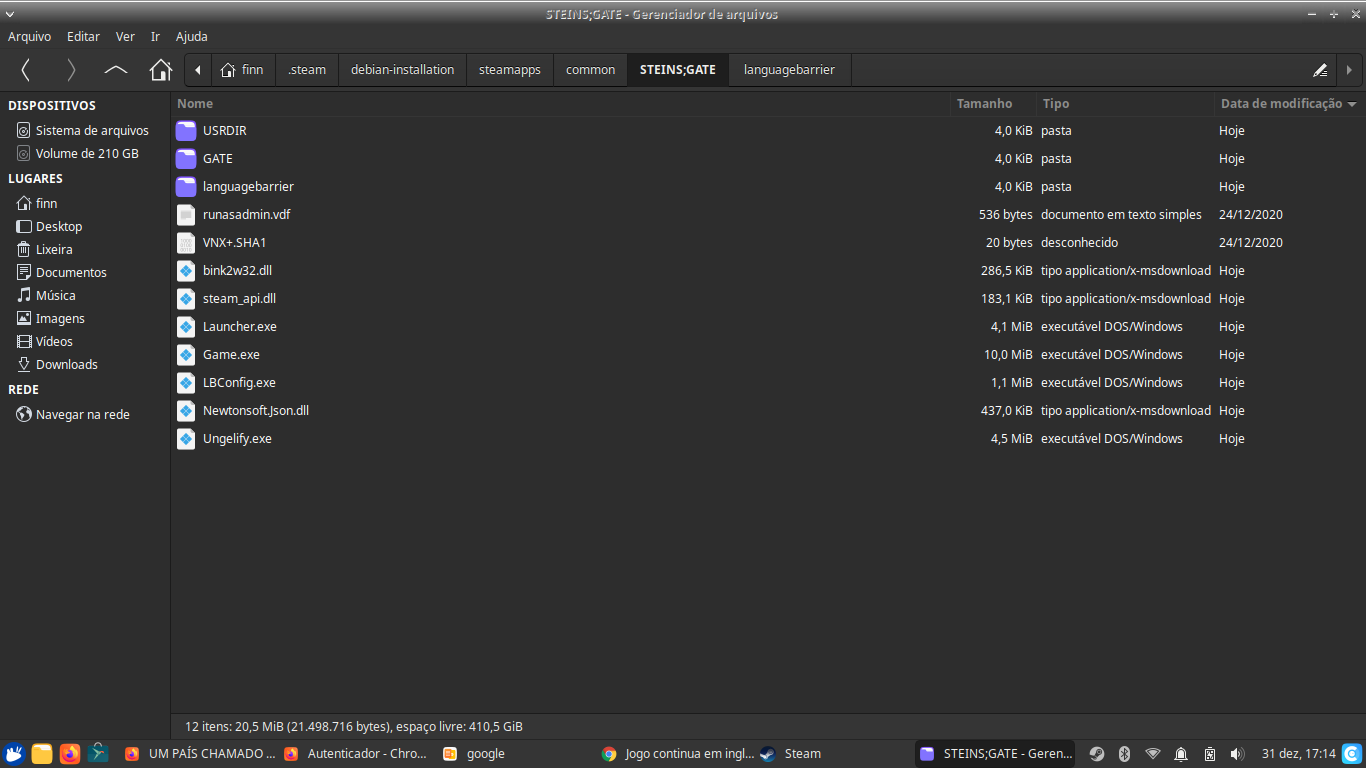The height and width of the screenshot is (768, 1366).
Task: Jump to .steam path segment
Action: (x=307, y=70)
